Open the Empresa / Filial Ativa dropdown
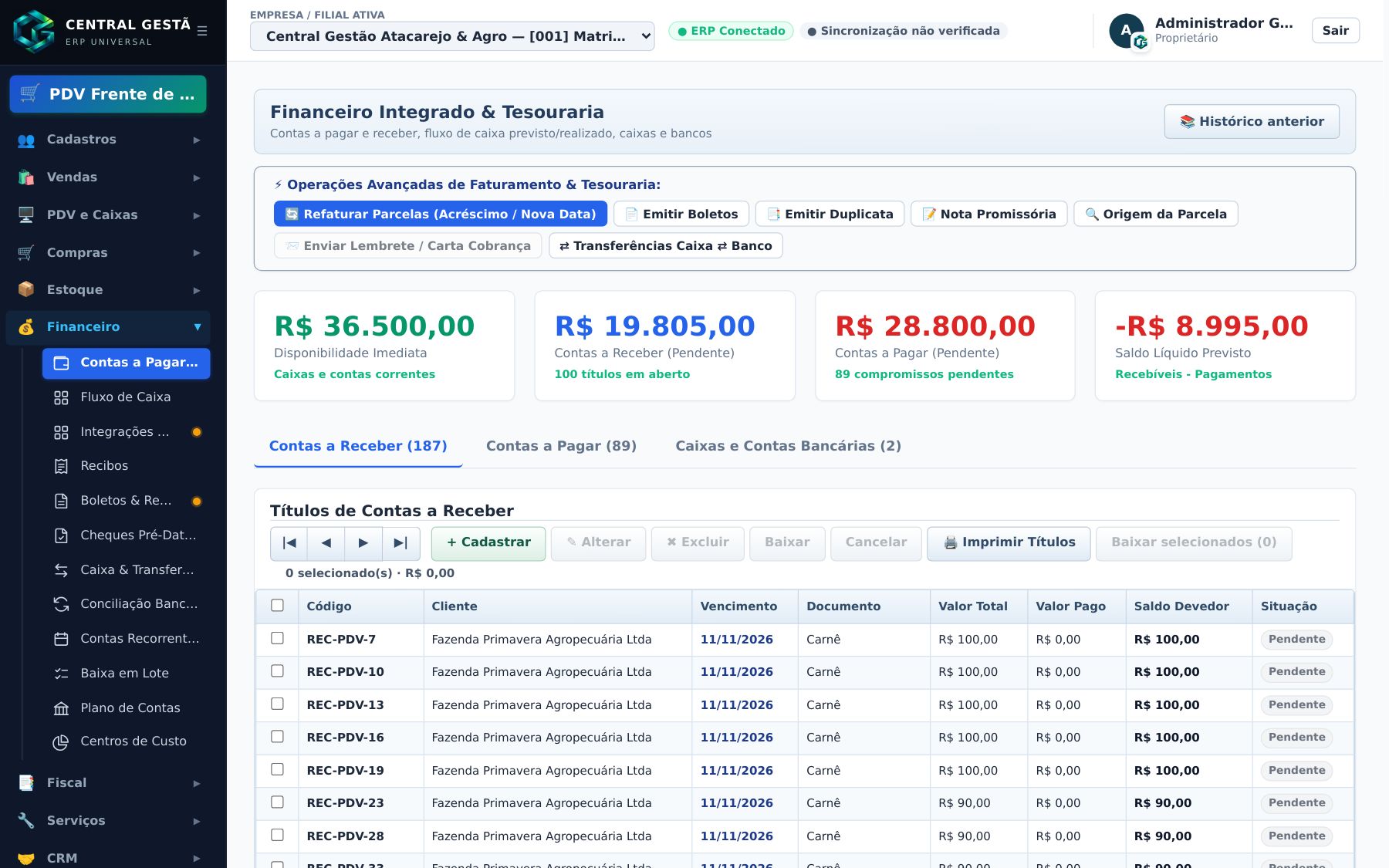 coord(452,36)
